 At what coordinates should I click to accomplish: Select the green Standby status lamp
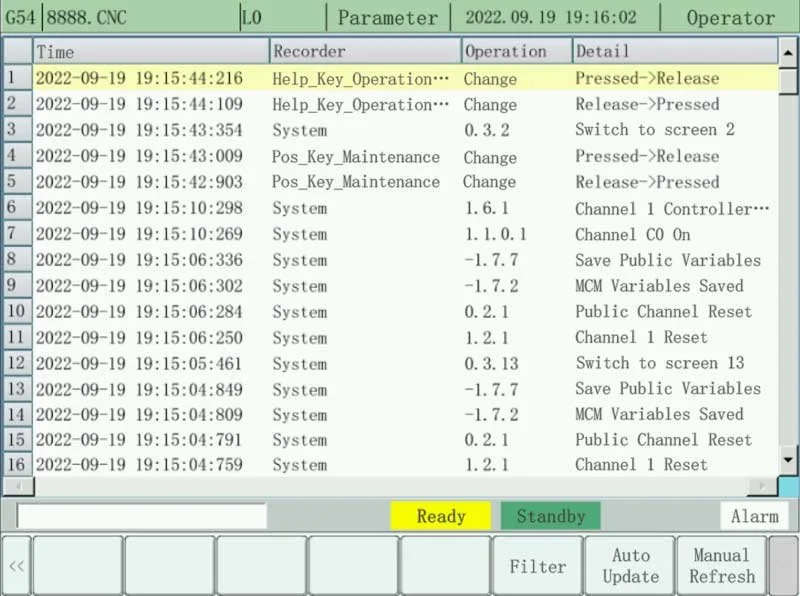[x=551, y=516]
